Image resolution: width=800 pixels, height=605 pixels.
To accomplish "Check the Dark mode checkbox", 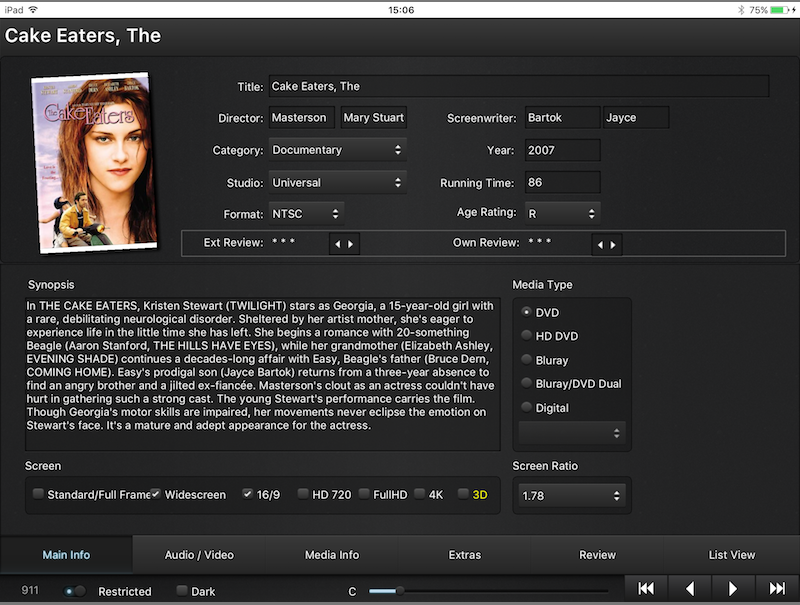I will (182, 591).
